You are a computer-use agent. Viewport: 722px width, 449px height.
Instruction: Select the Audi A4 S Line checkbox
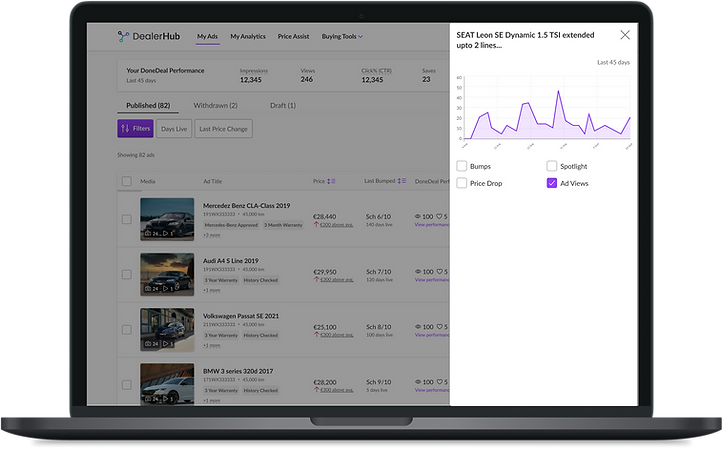click(x=127, y=274)
